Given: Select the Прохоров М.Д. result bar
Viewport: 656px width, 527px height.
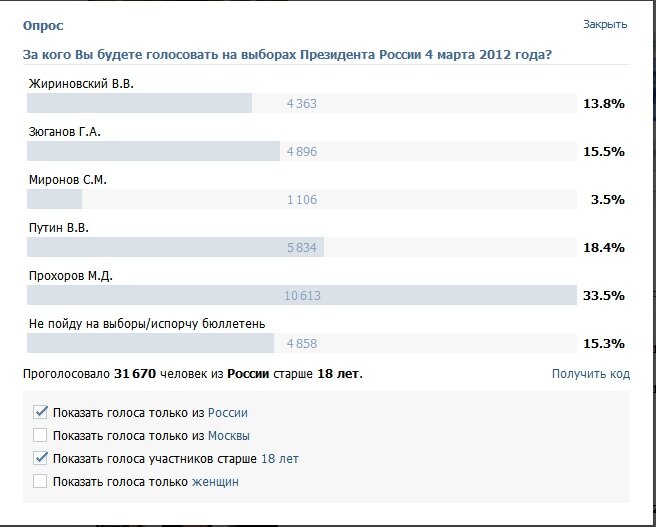Looking at the screenshot, I should (x=301, y=296).
